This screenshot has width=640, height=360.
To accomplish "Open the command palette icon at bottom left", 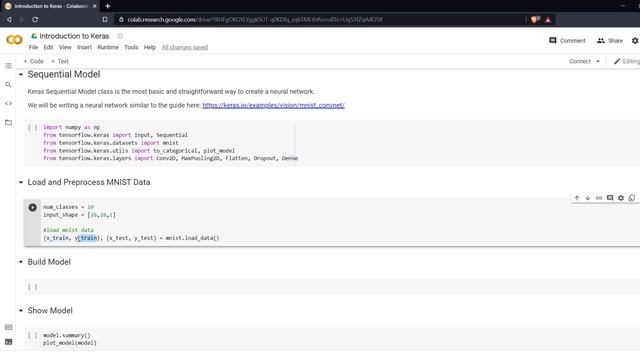I will coord(8,327).
